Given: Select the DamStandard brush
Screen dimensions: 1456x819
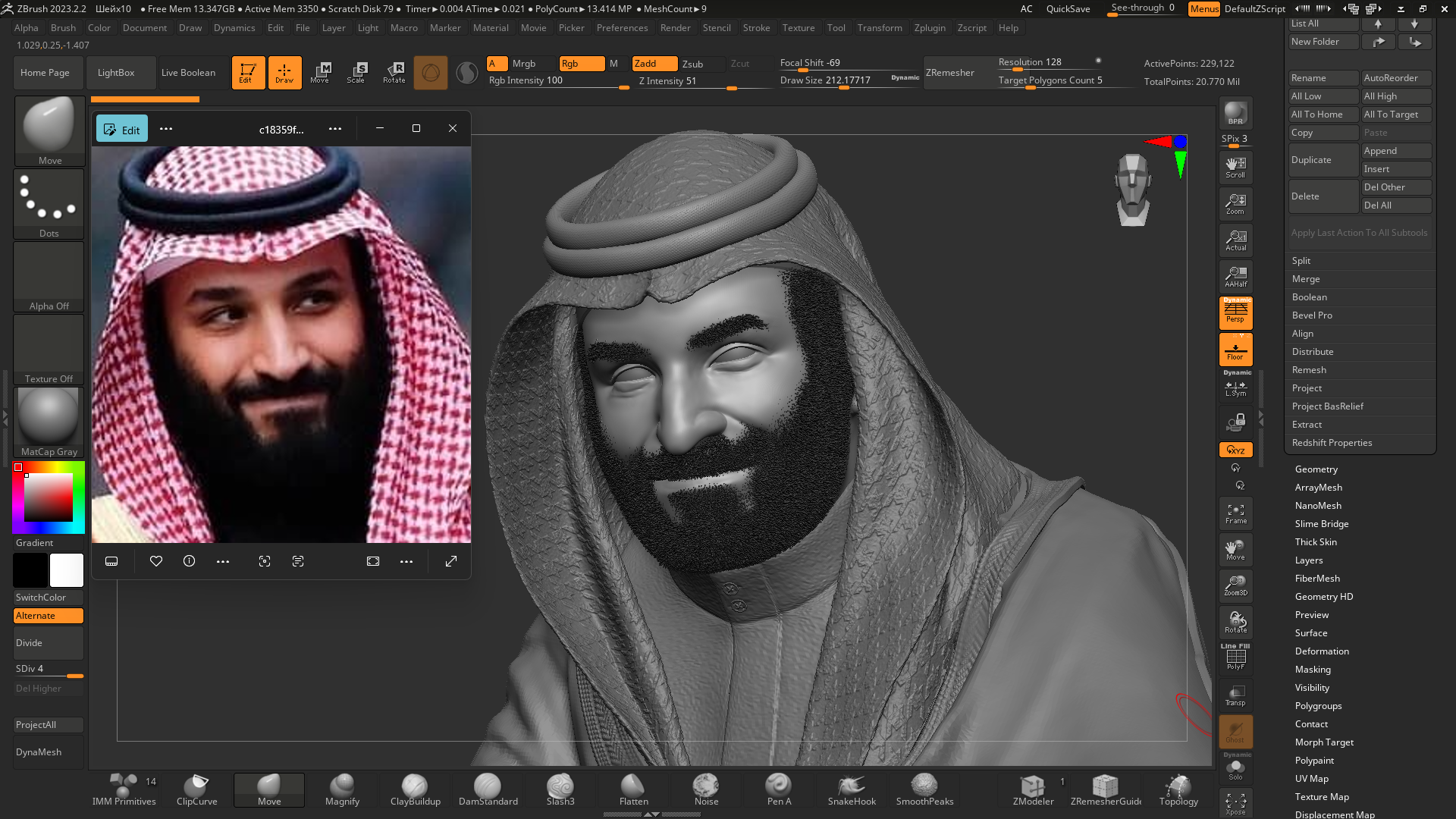Looking at the screenshot, I should tap(488, 790).
